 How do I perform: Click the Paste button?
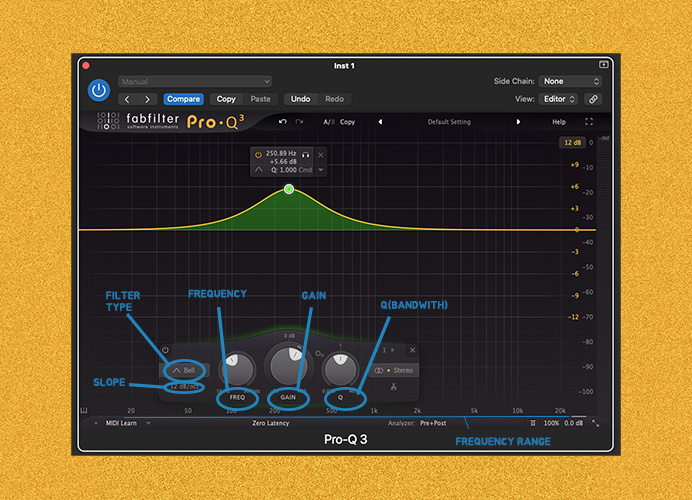pyautogui.click(x=260, y=99)
